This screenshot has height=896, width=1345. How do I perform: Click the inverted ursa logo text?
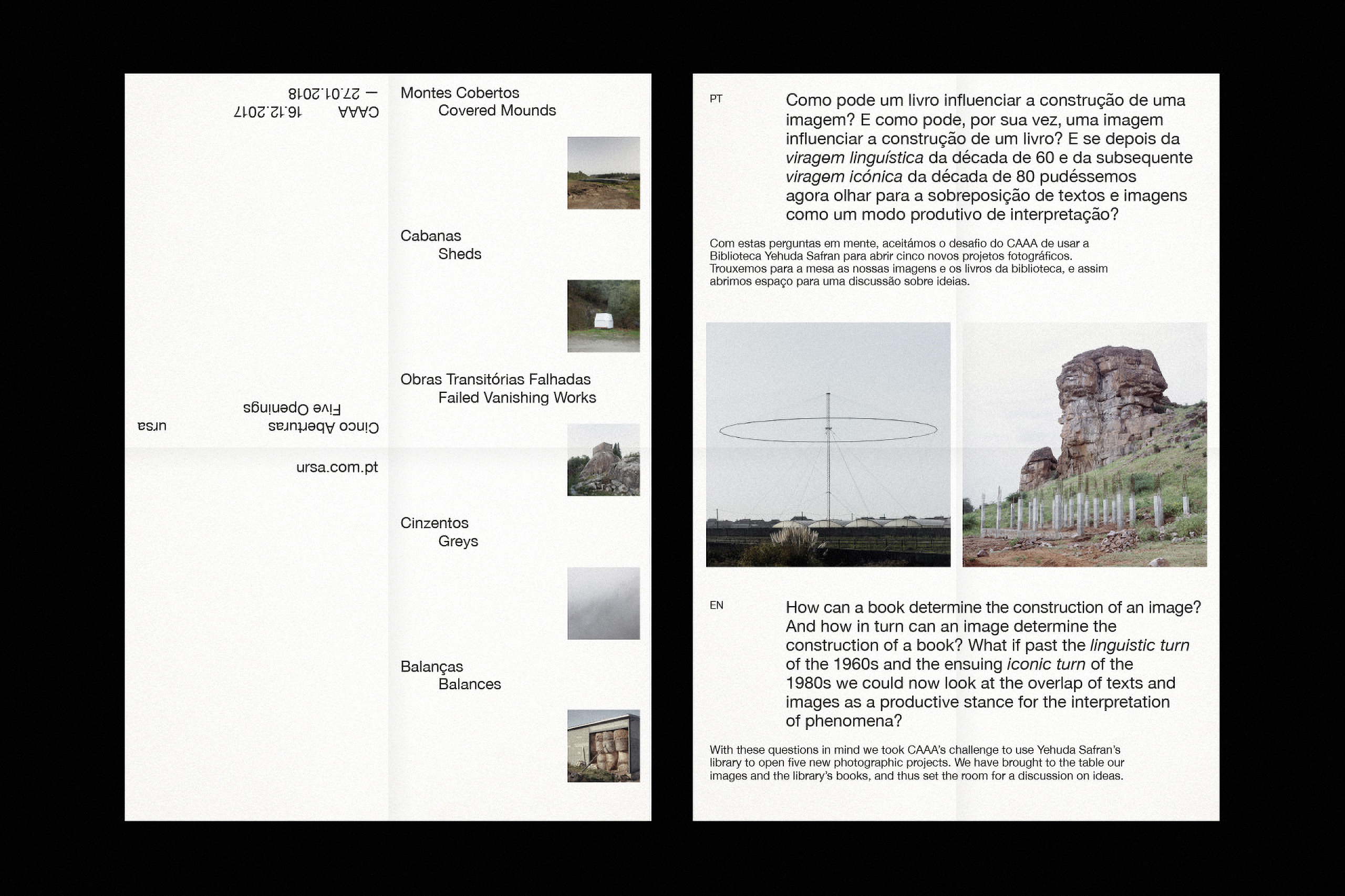tap(151, 426)
